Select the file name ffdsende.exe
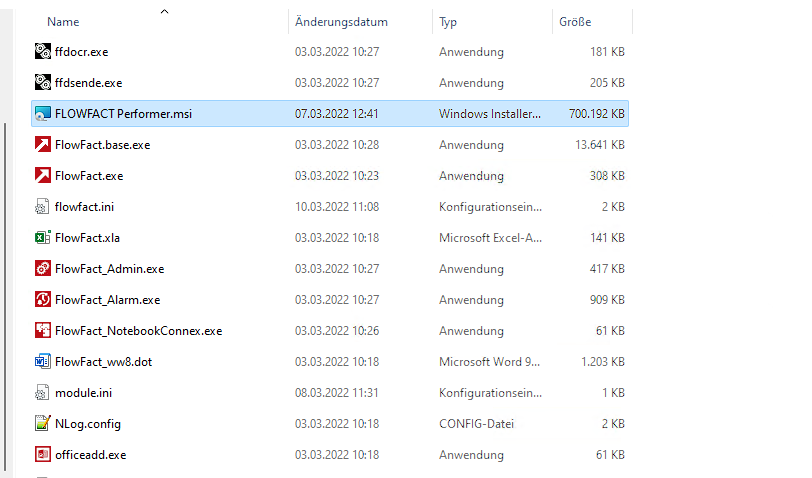 click(89, 83)
